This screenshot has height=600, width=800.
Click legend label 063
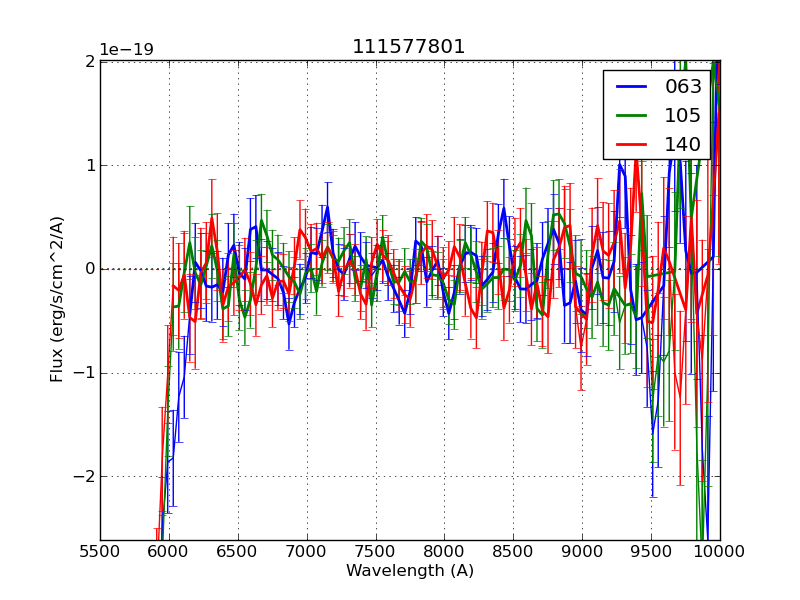pos(683,87)
